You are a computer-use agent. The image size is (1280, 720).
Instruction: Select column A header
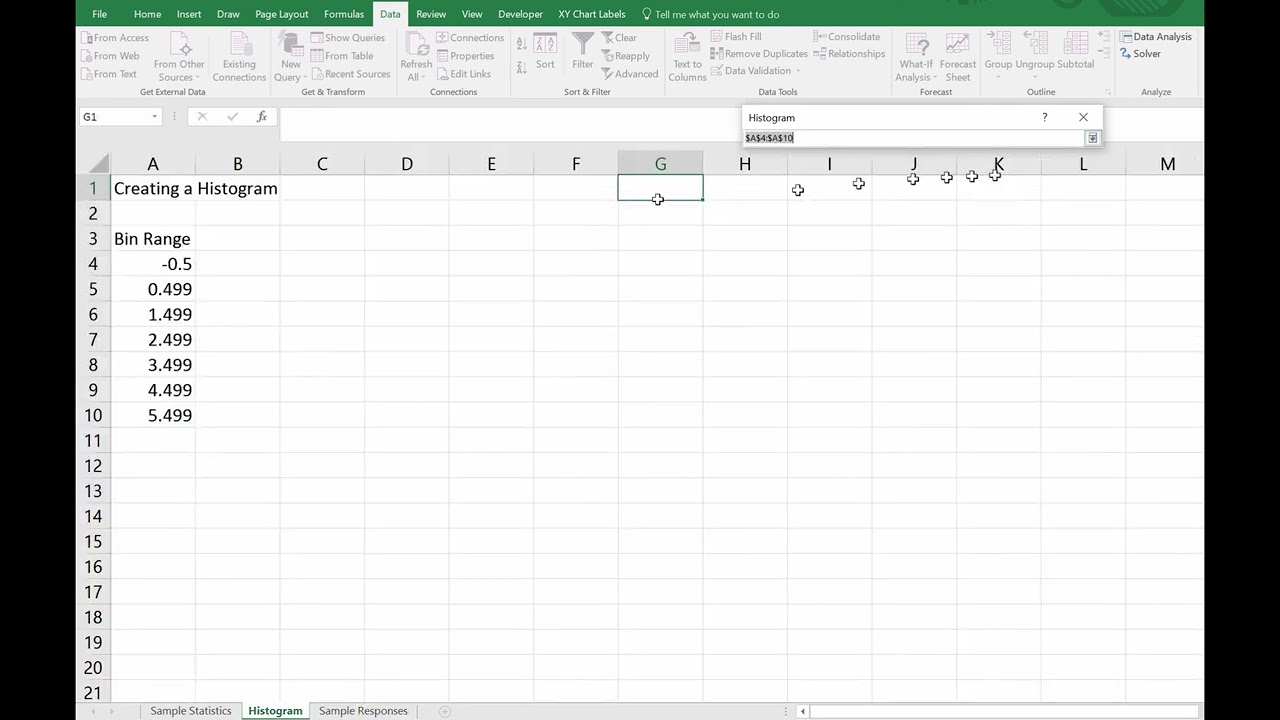click(x=153, y=164)
